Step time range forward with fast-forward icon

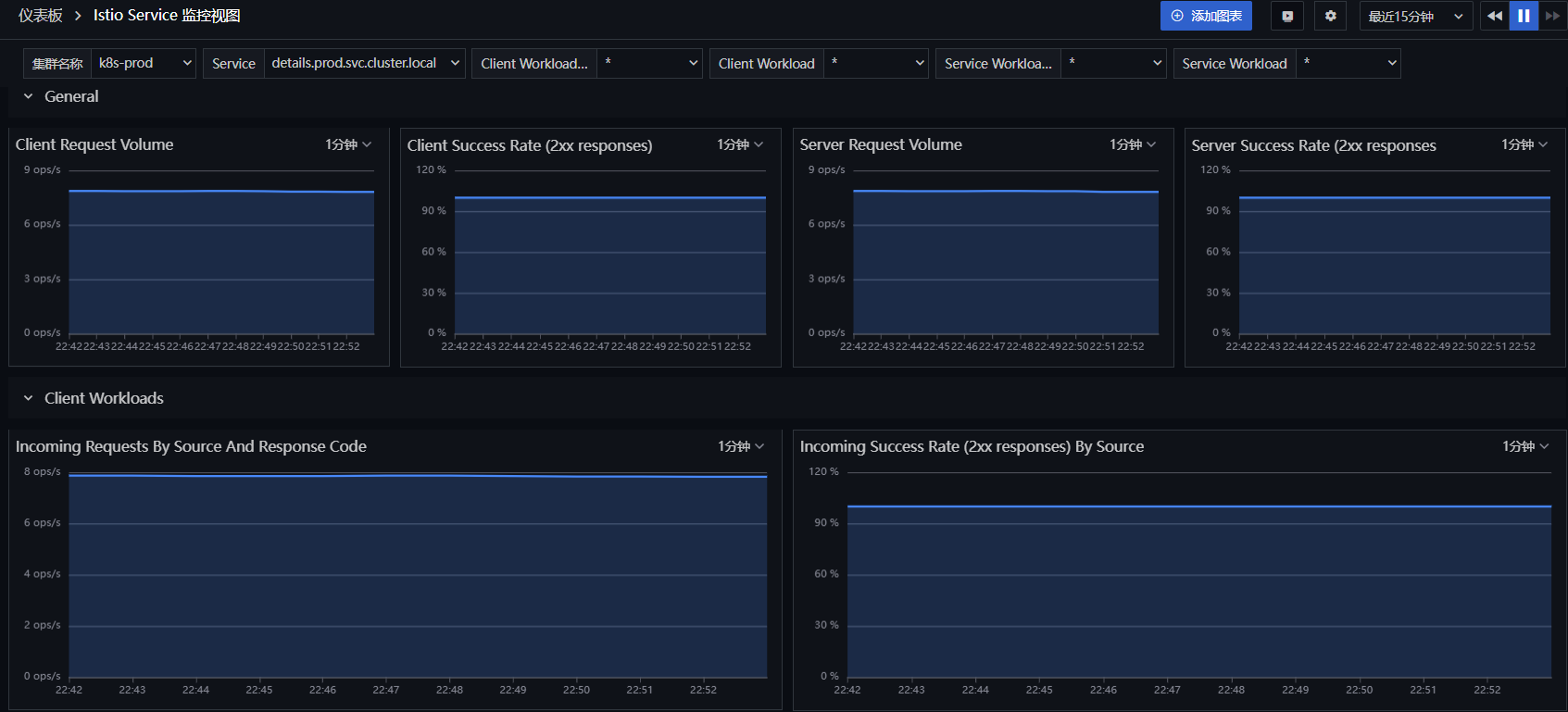pyautogui.click(x=1552, y=16)
